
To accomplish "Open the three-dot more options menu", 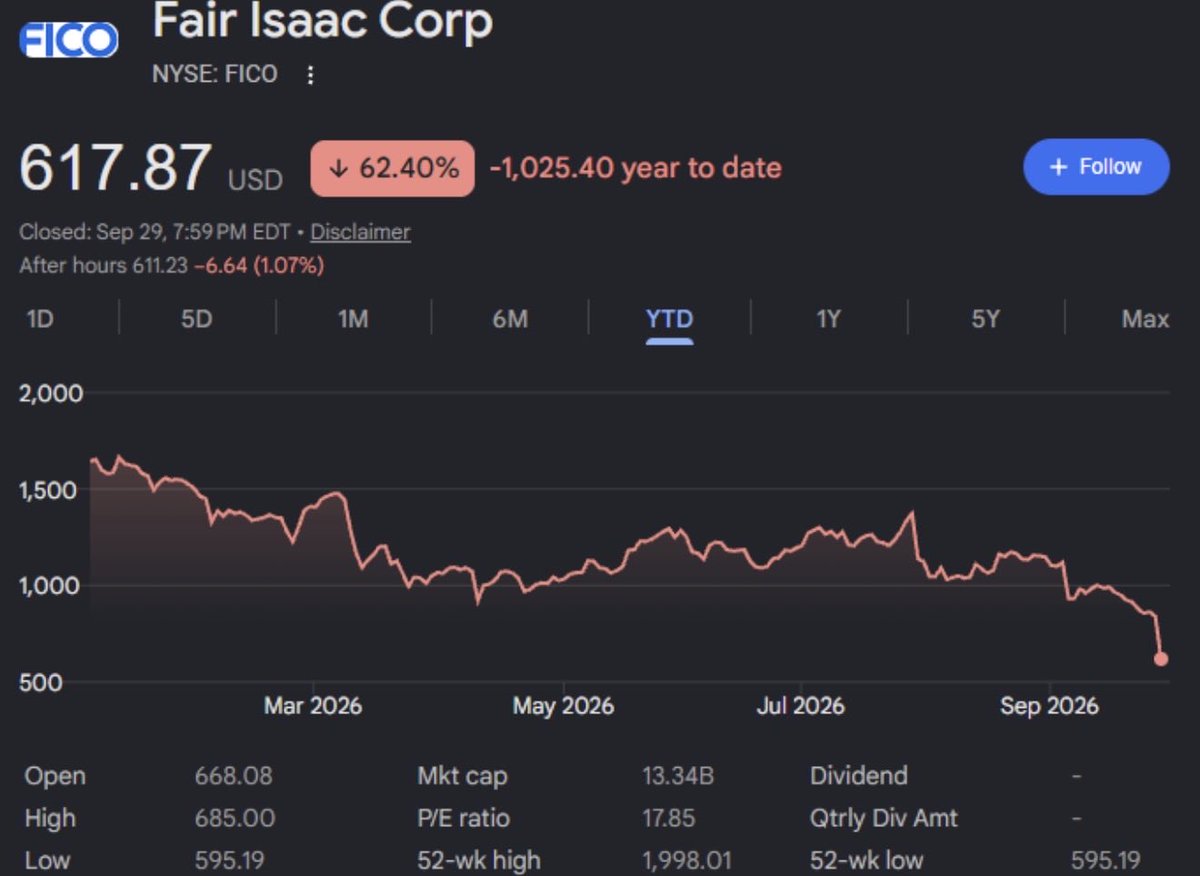I will click(310, 75).
